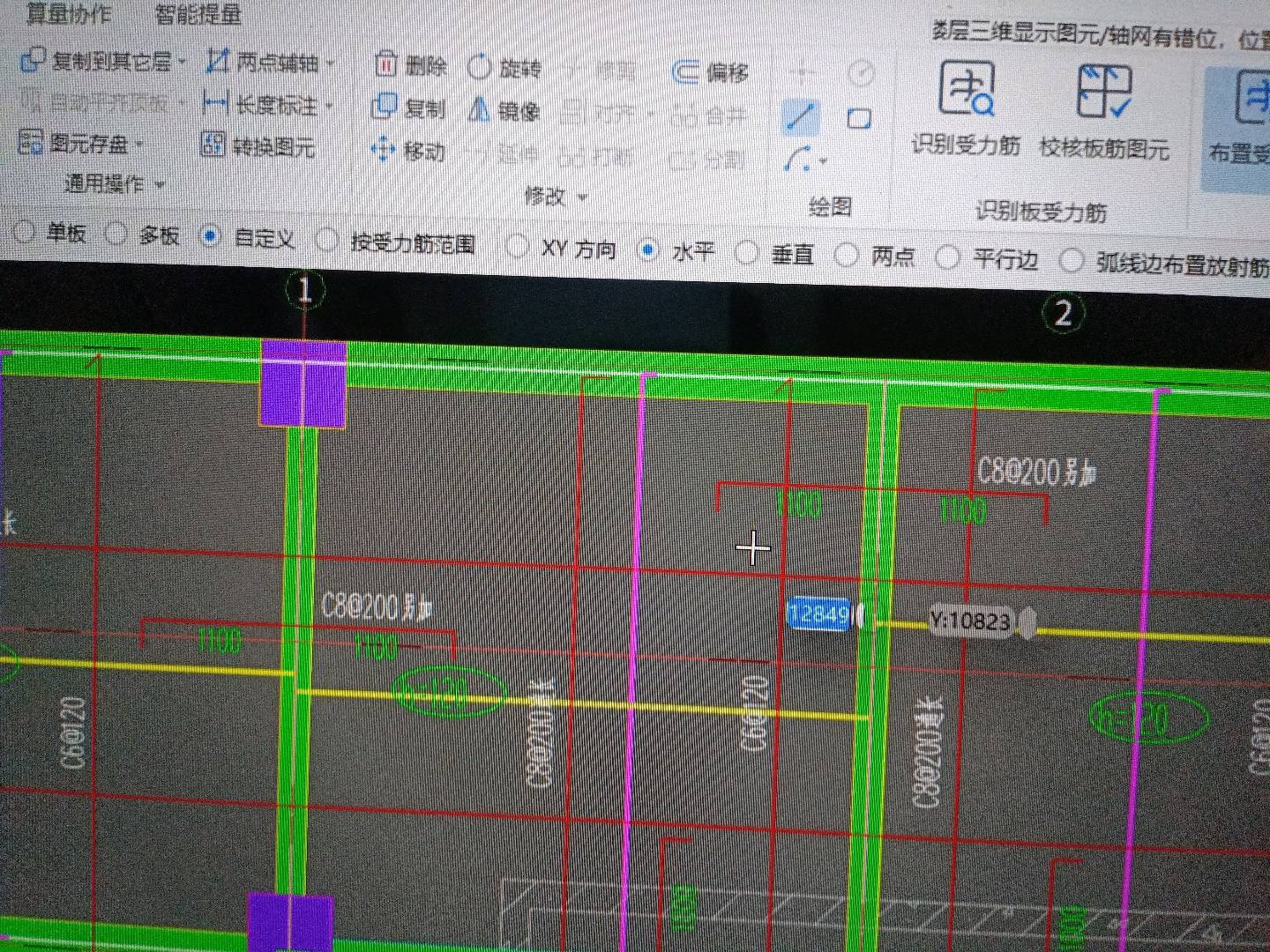Expand the 长度标注 dropdown arrow

click(329, 106)
